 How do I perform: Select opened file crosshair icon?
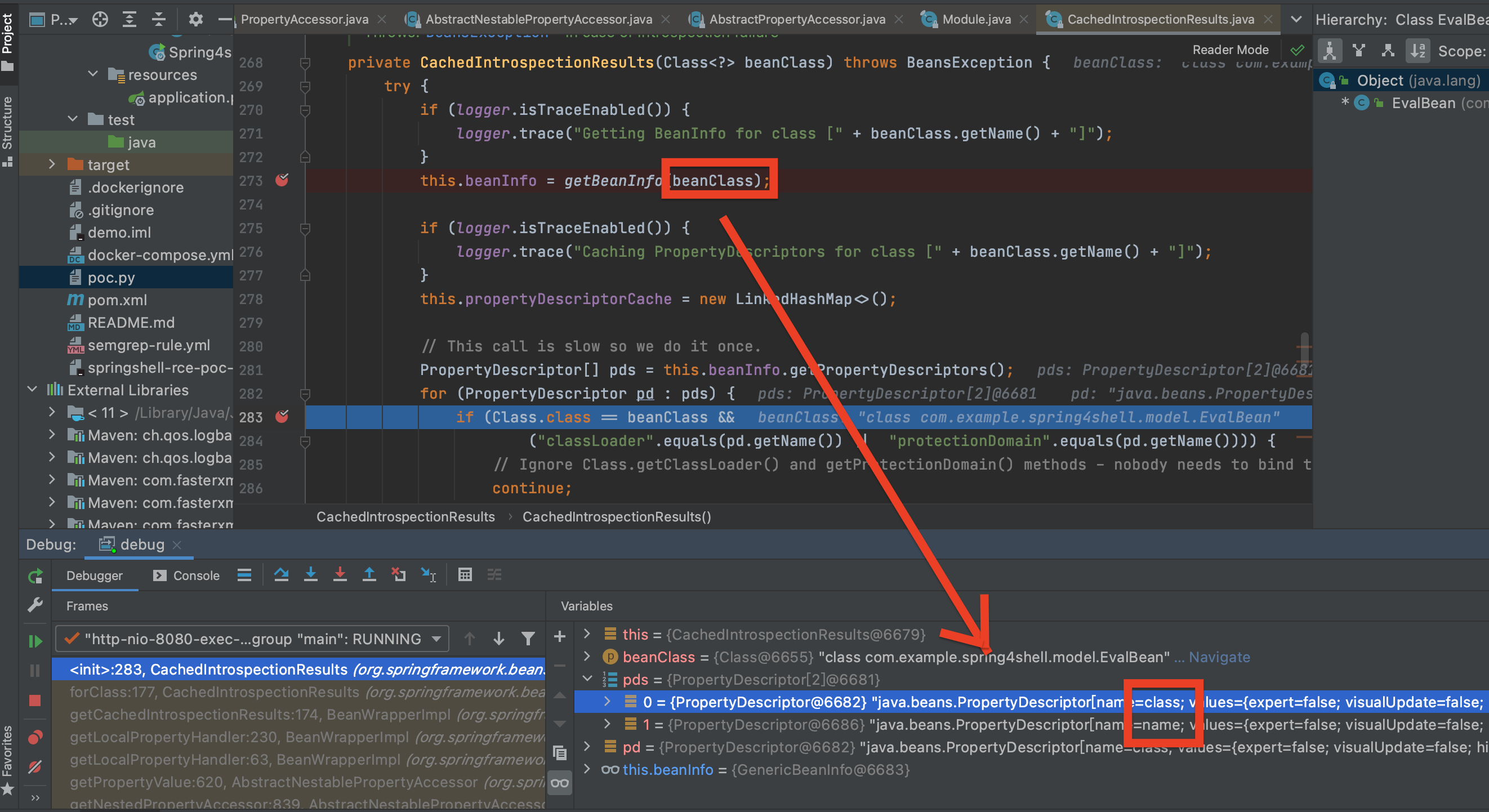point(100,20)
